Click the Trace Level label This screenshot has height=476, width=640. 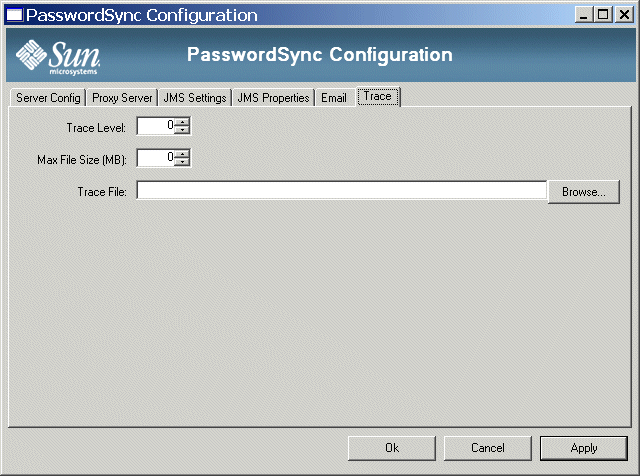tap(96, 128)
